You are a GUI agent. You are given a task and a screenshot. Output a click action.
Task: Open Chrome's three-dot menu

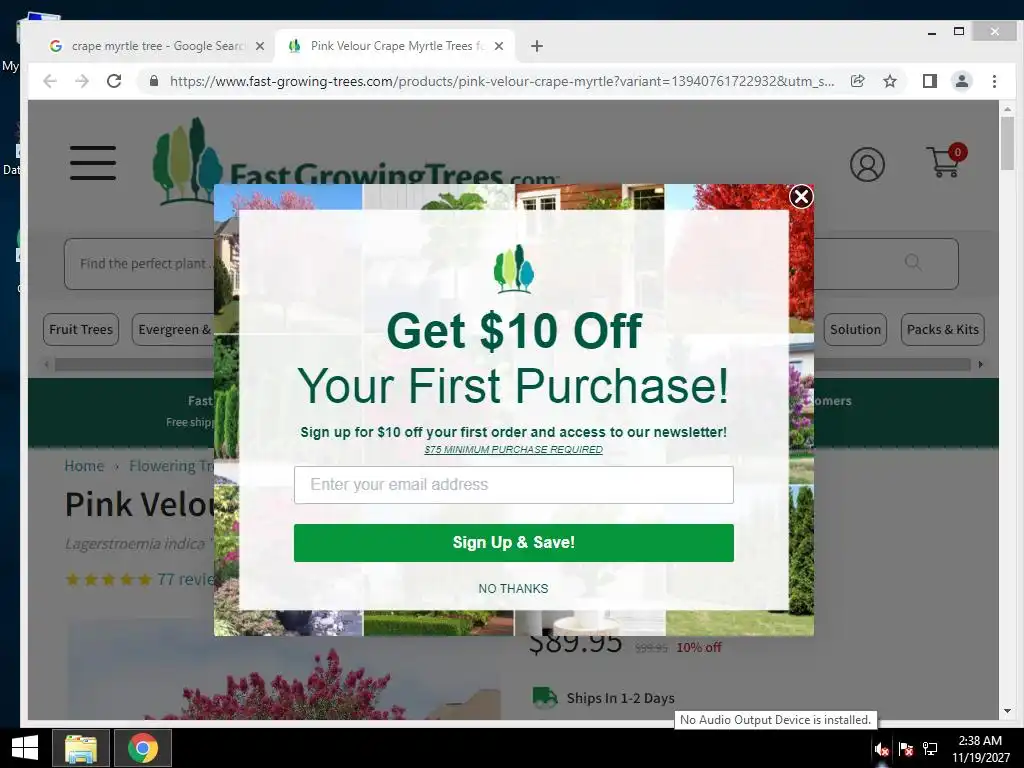[994, 81]
